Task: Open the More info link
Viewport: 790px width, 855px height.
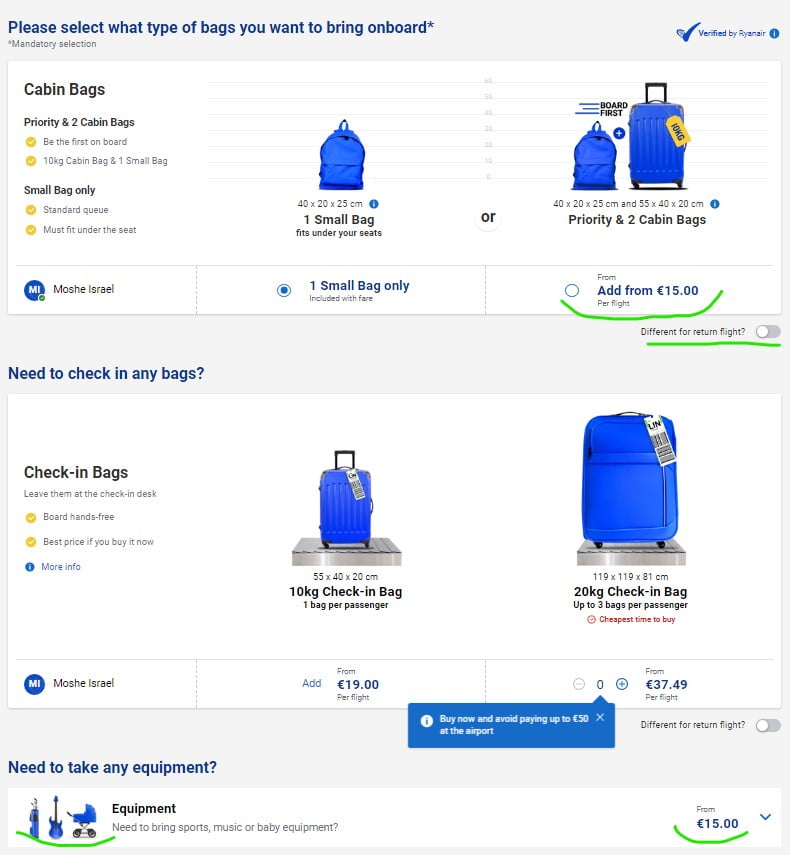Action: pos(60,567)
